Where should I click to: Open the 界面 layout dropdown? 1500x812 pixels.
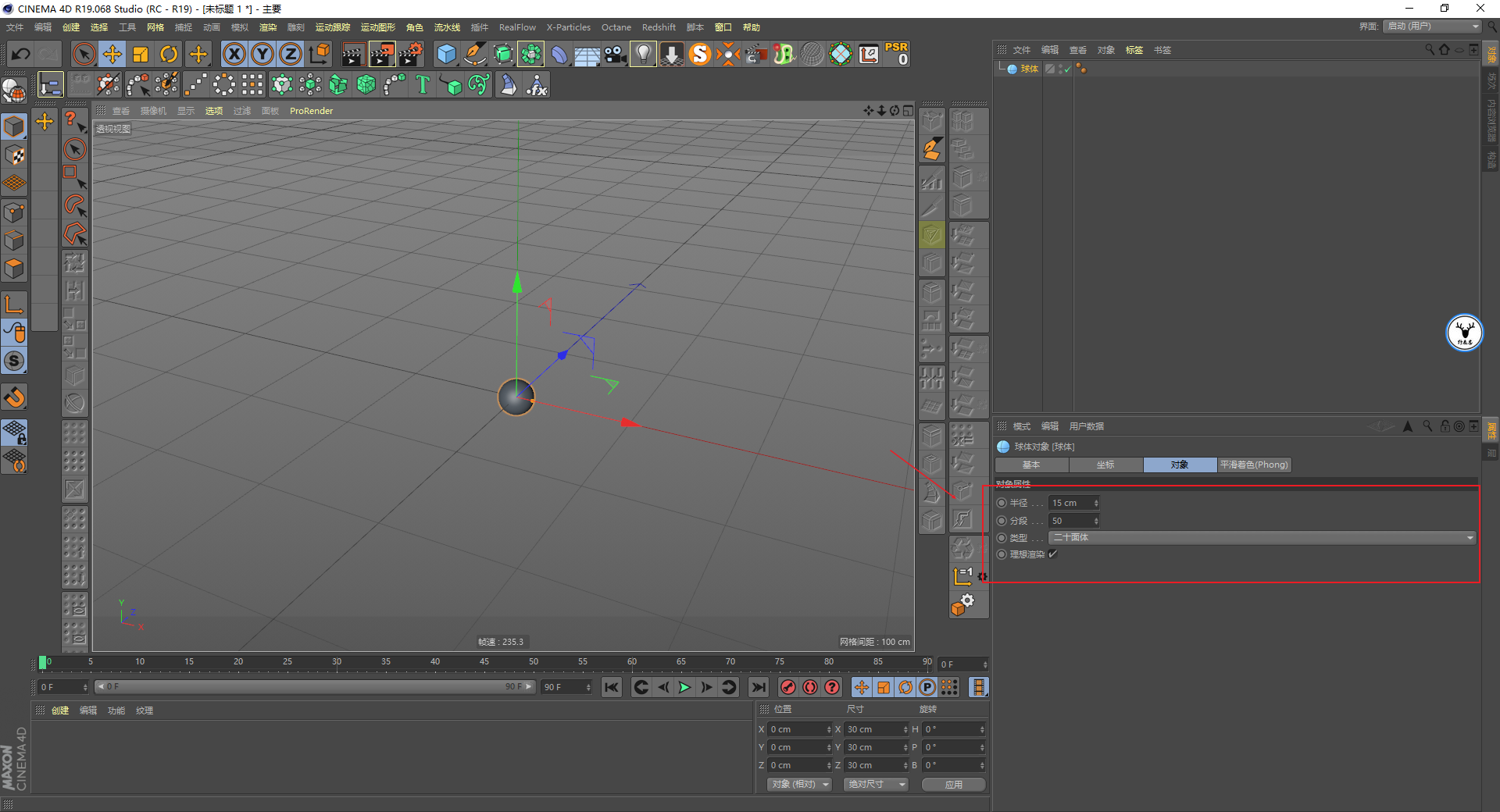(1433, 27)
